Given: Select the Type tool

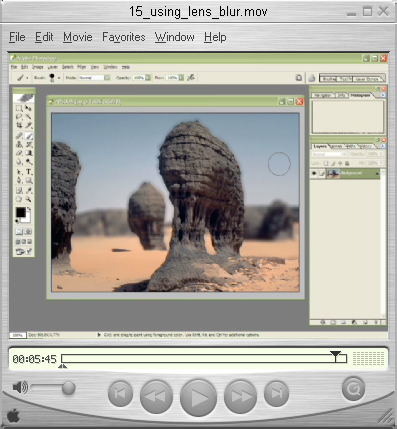Looking at the screenshot, I should 29,172.
